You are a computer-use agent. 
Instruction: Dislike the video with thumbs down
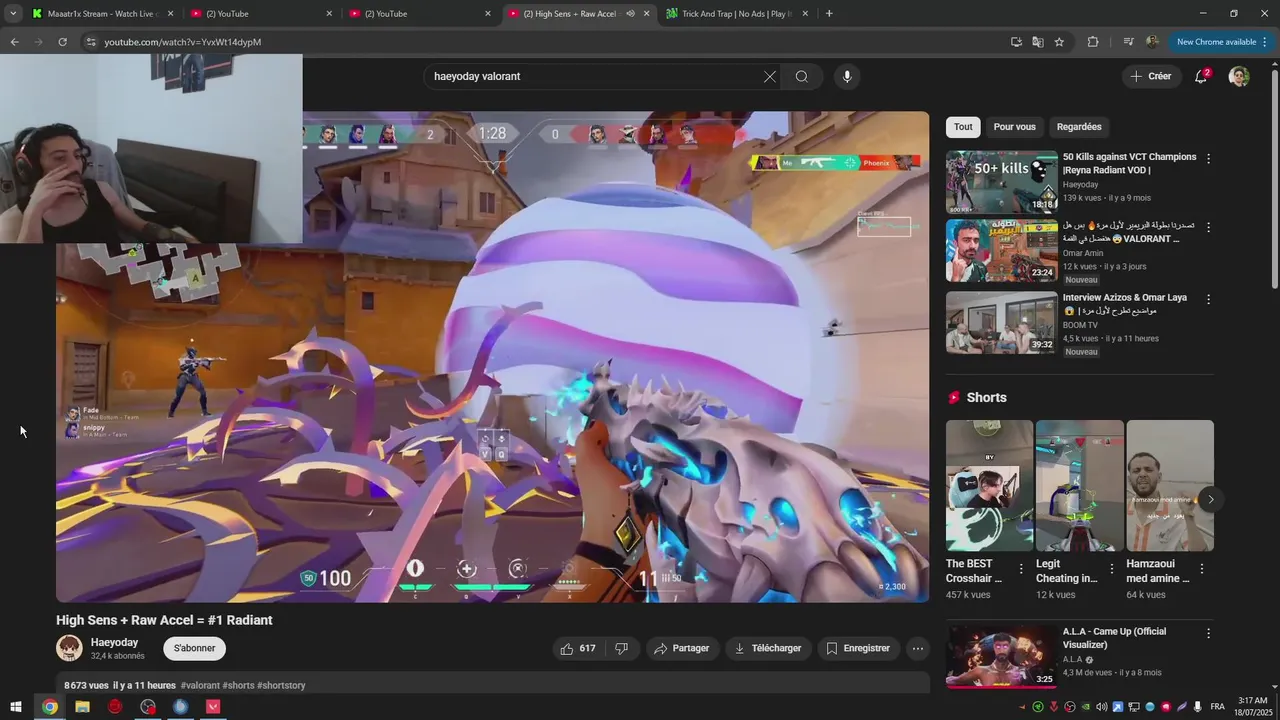(621, 648)
